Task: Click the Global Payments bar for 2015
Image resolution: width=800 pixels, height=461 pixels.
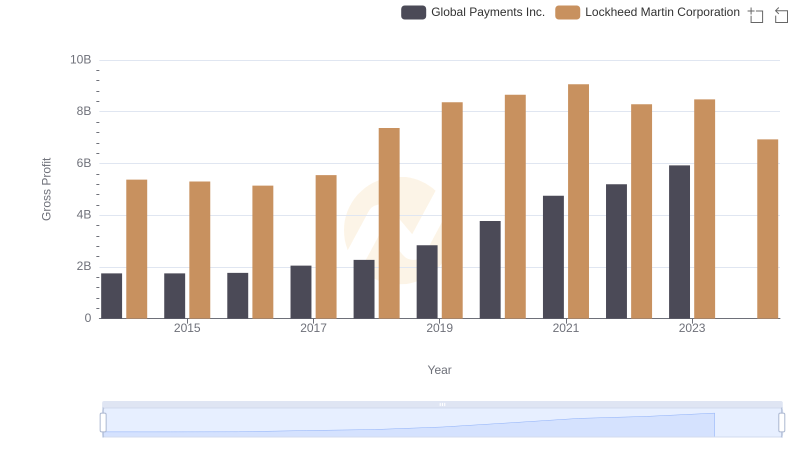Action: [x=174, y=296]
